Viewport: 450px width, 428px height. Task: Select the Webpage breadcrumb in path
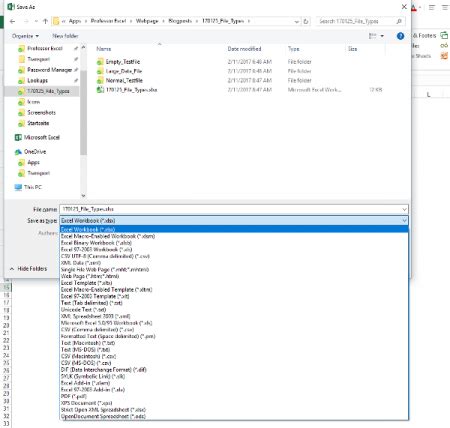tap(147, 21)
